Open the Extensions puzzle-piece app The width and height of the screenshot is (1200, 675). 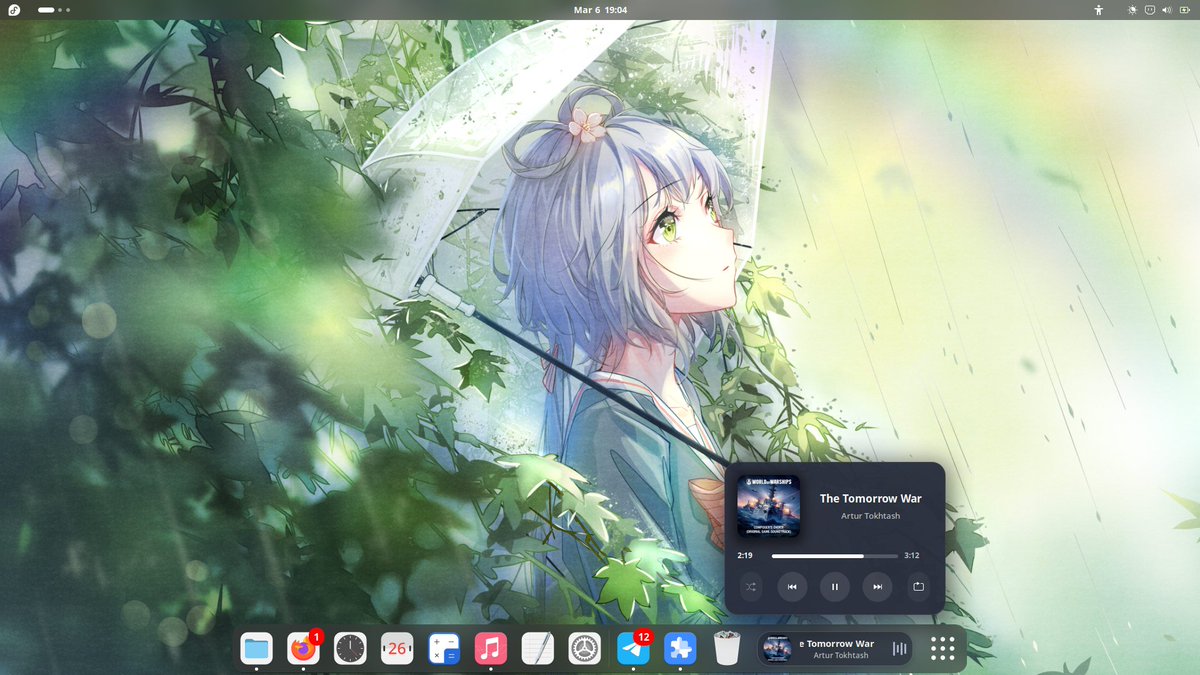click(x=680, y=649)
